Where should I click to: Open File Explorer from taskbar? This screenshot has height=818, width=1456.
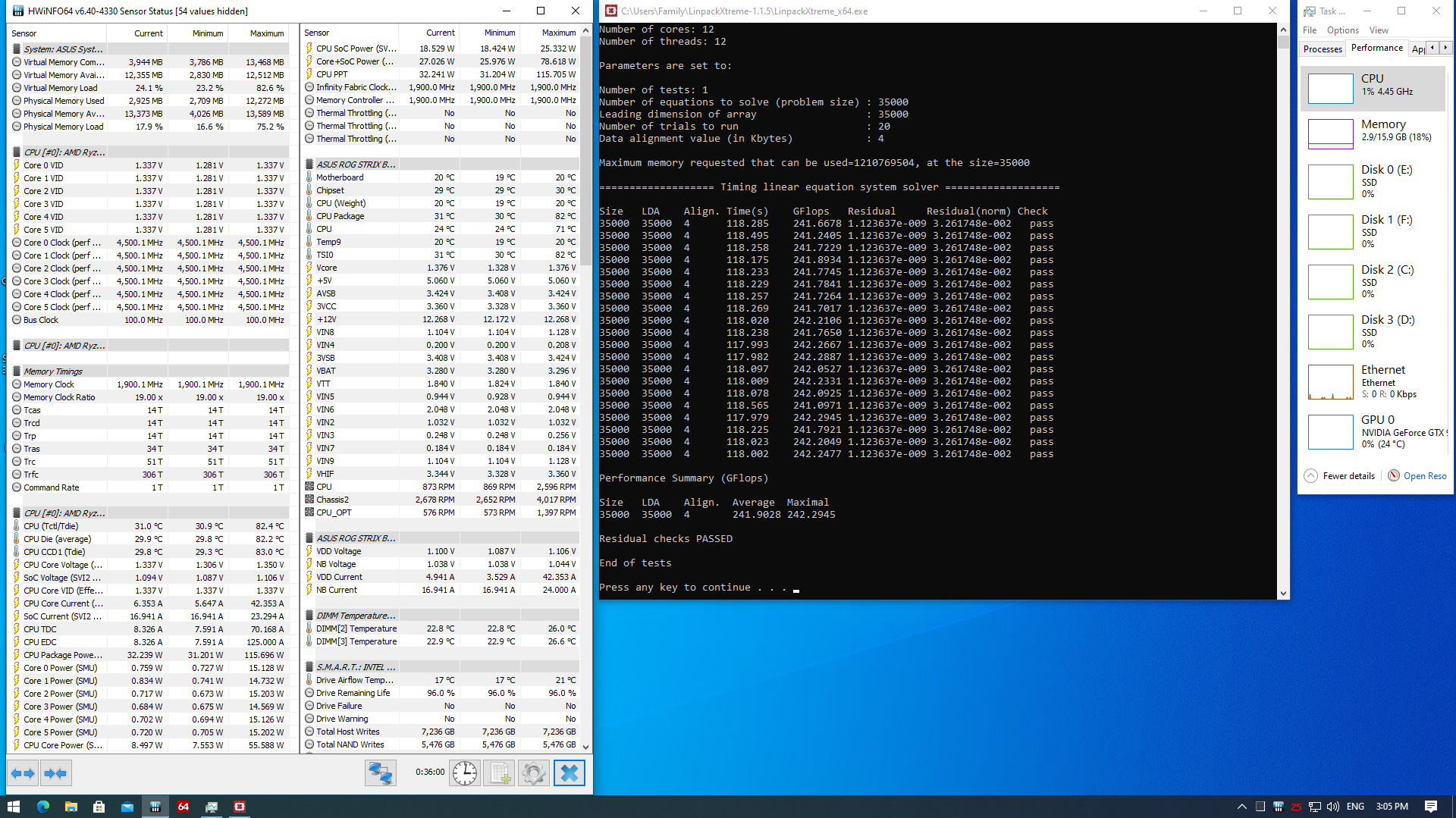71,807
